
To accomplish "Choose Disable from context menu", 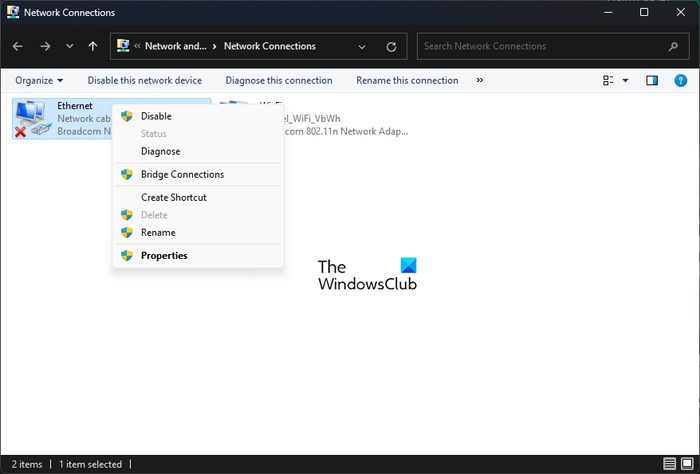I will [x=198, y=116].
